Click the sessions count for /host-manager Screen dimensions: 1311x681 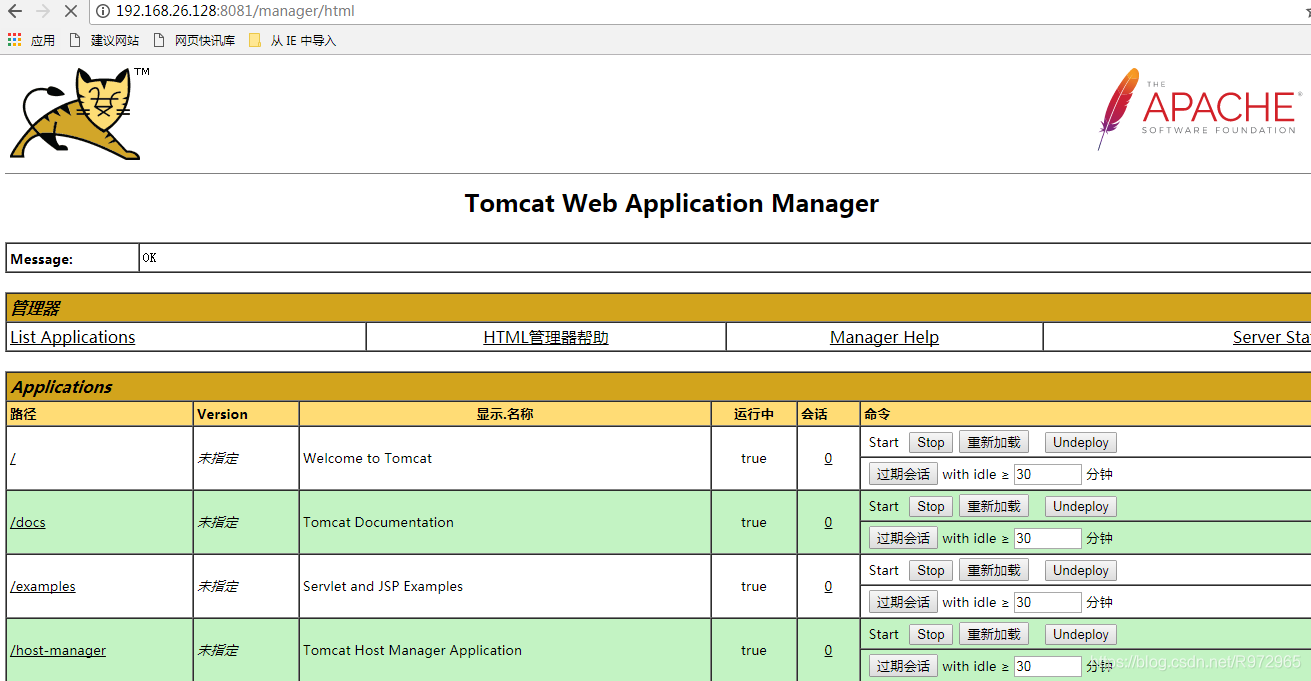828,650
